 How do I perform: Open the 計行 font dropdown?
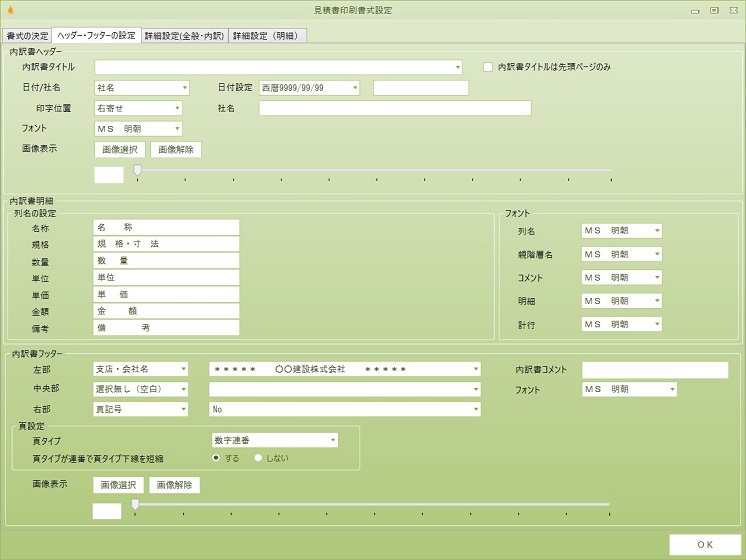[621, 324]
